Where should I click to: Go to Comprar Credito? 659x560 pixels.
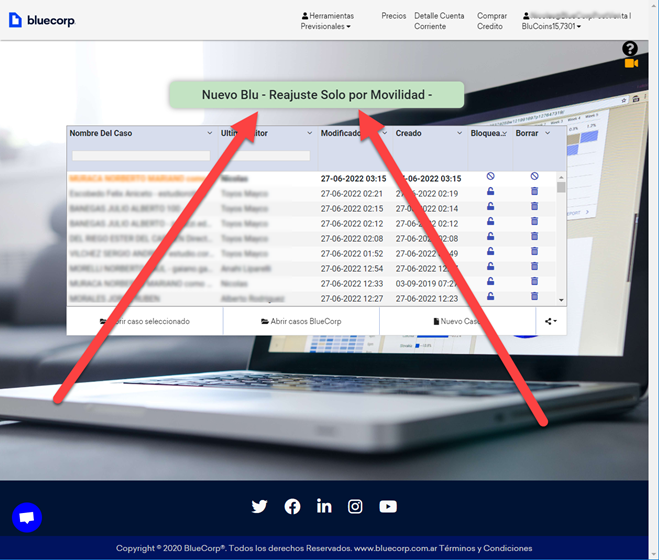[492, 21]
